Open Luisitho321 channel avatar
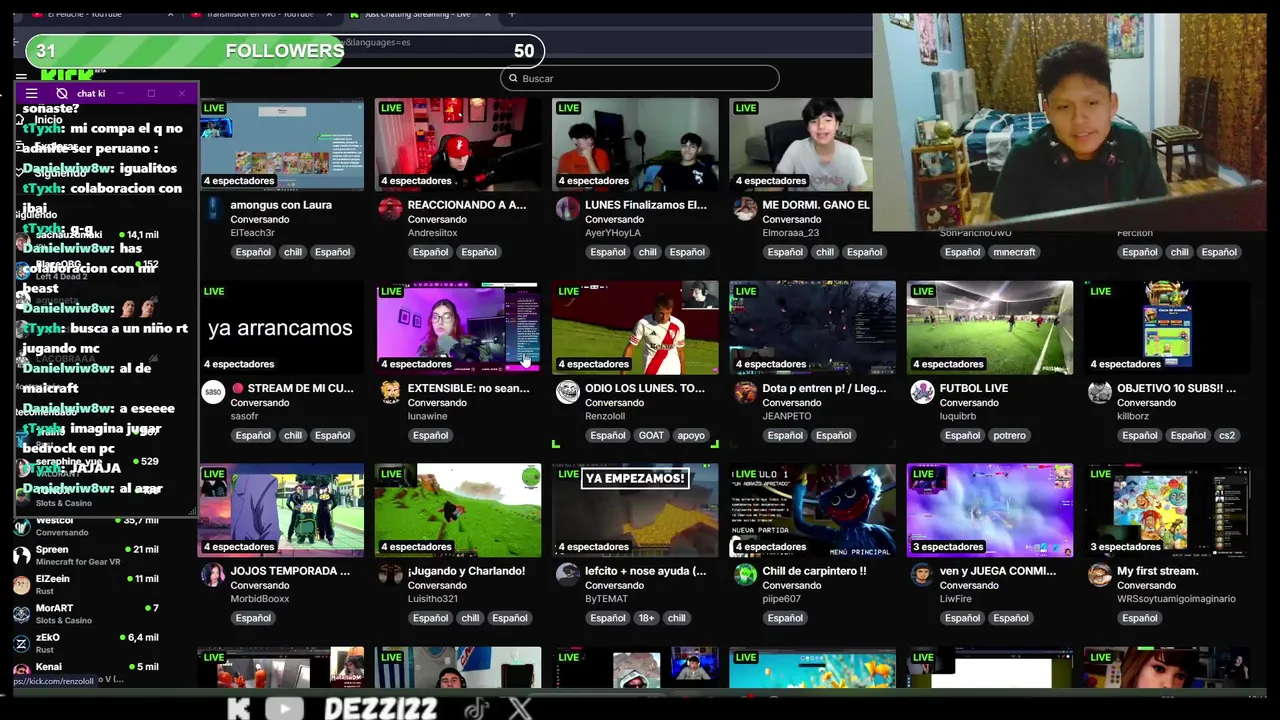The height and width of the screenshot is (720, 1280). [x=390, y=575]
